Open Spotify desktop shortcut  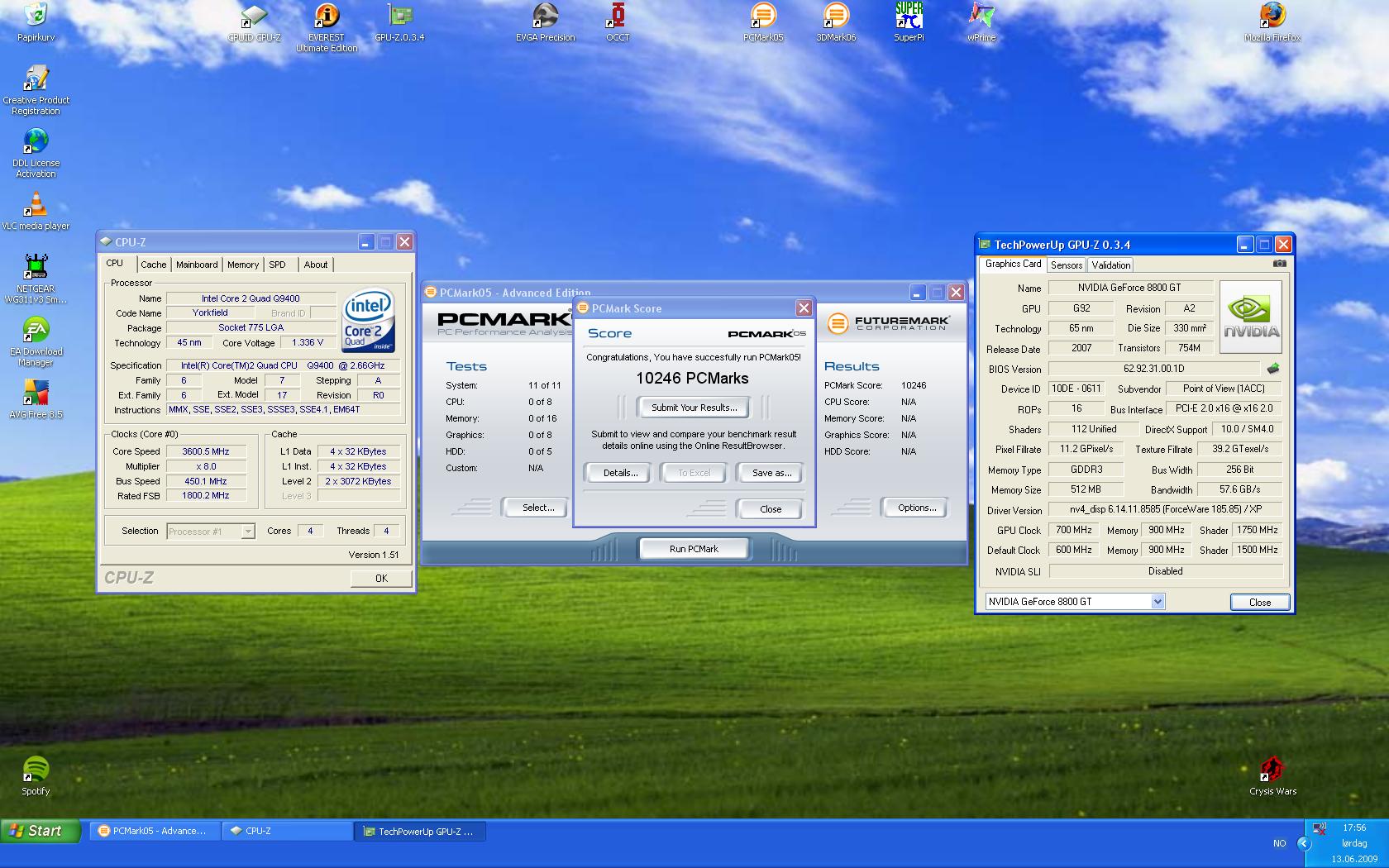[36, 776]
